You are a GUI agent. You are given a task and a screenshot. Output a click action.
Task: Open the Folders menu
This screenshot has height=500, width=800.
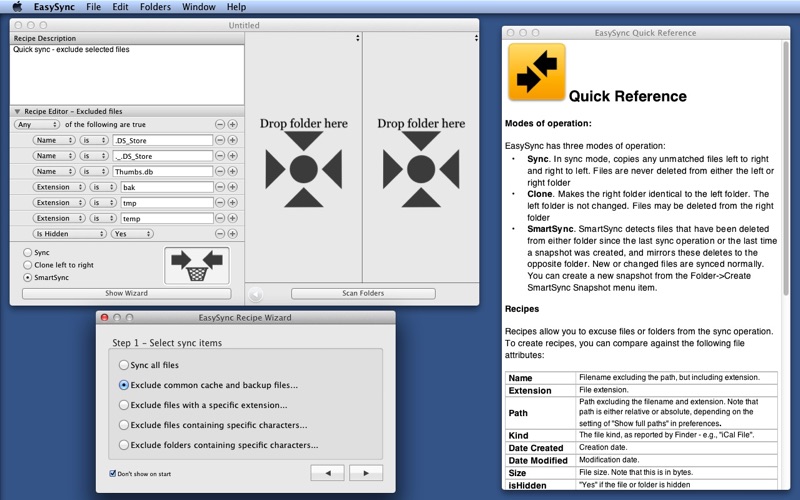(x=155, y=7)
